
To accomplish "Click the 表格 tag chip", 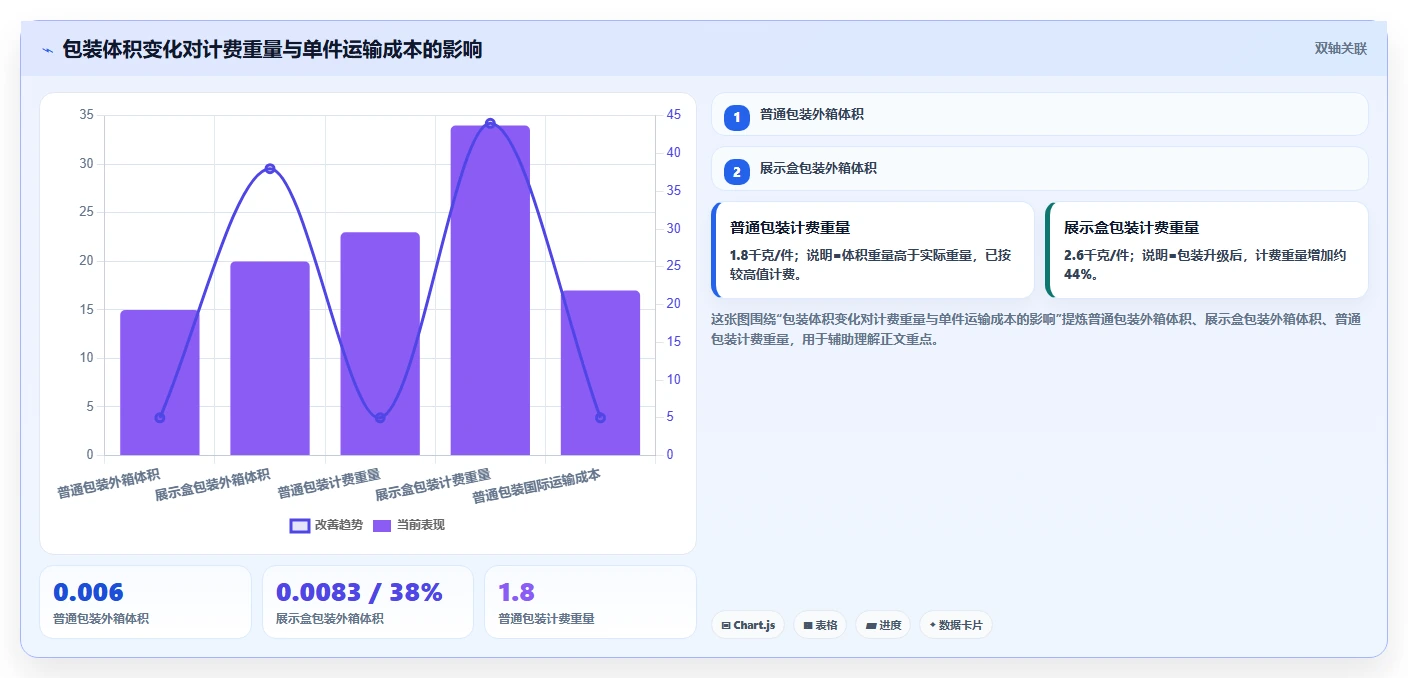I will pos(820,625).
